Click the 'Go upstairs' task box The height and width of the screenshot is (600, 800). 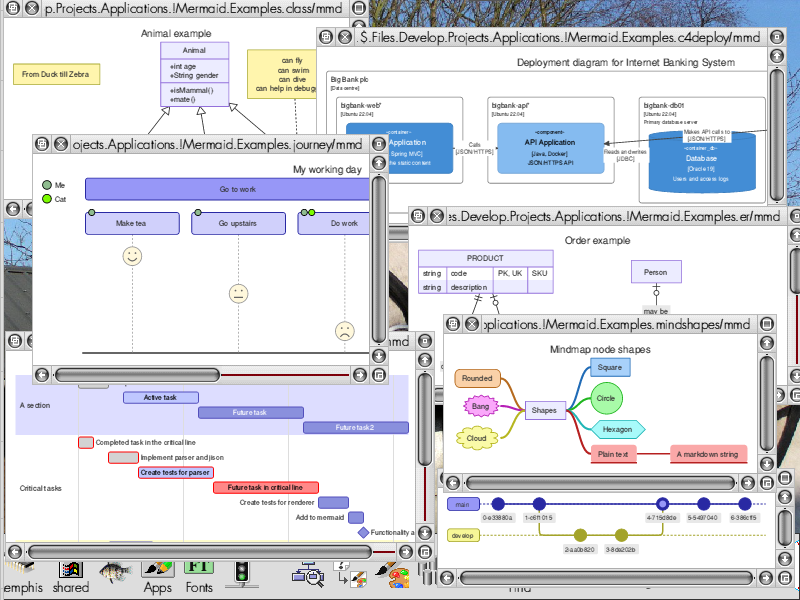[x=238, y=223]
